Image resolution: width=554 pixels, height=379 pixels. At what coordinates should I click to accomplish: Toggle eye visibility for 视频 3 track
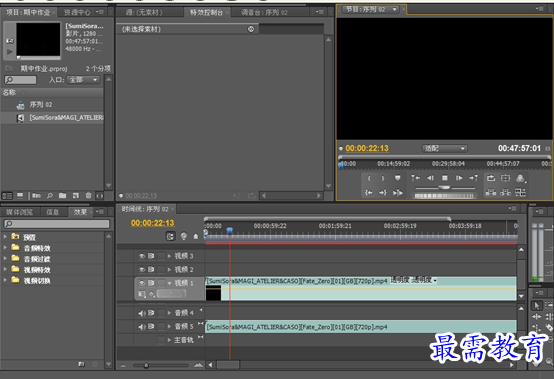142,256
